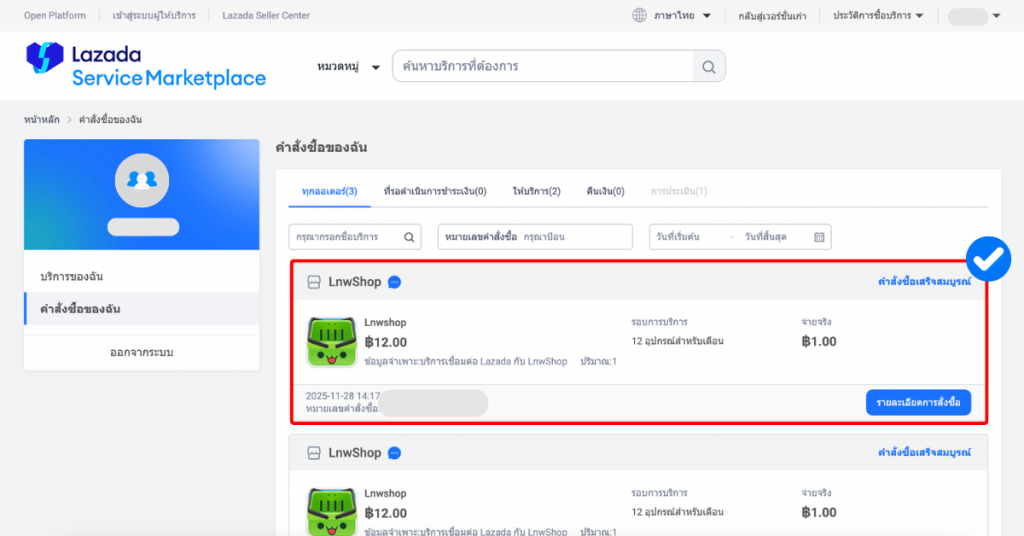Open the คืนเงิน(0) tab
Viewport: 1024px width, 536px height.
tap(604, 191)
